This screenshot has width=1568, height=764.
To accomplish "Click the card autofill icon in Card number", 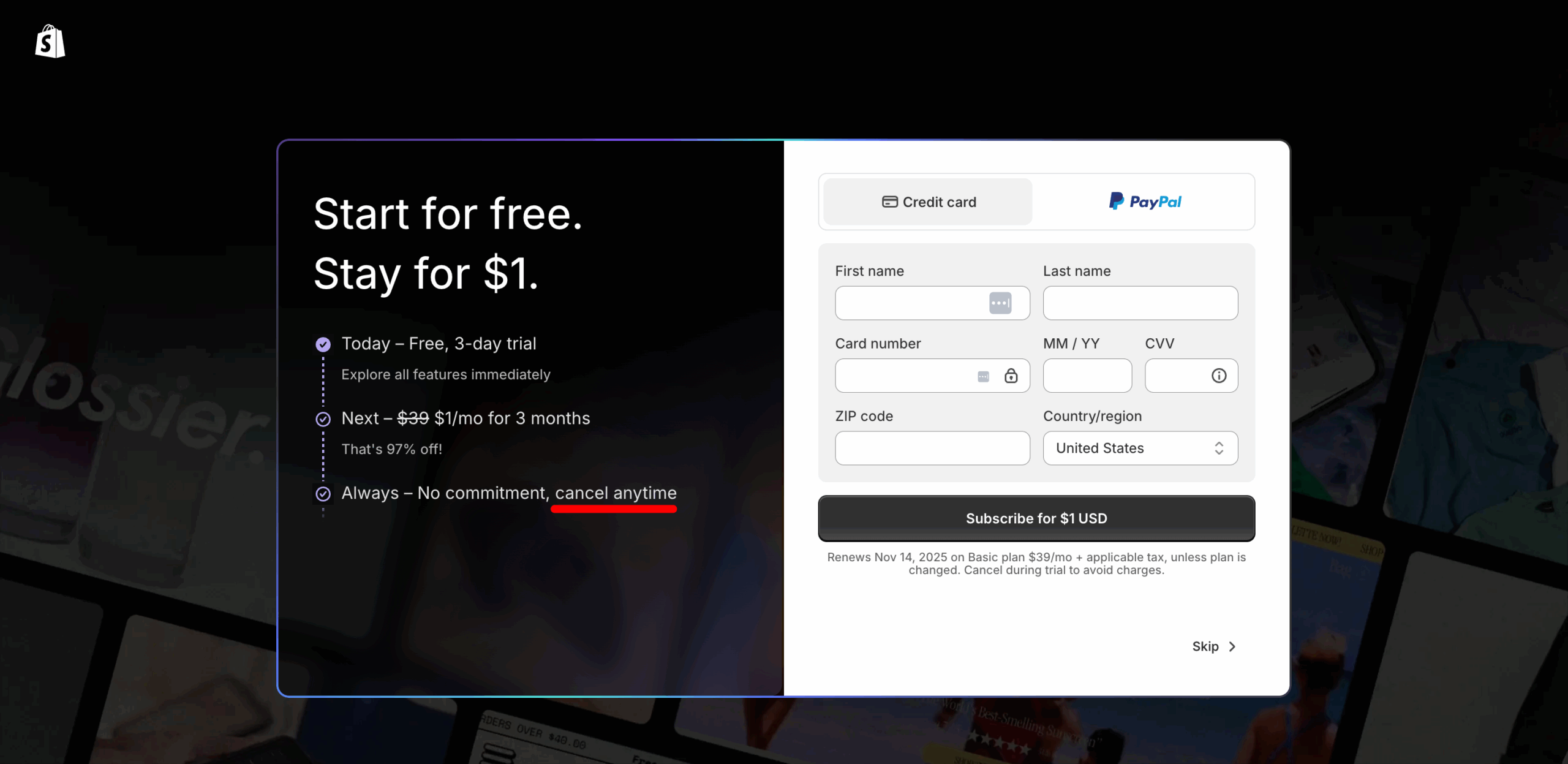I will (x=983, y=376).
